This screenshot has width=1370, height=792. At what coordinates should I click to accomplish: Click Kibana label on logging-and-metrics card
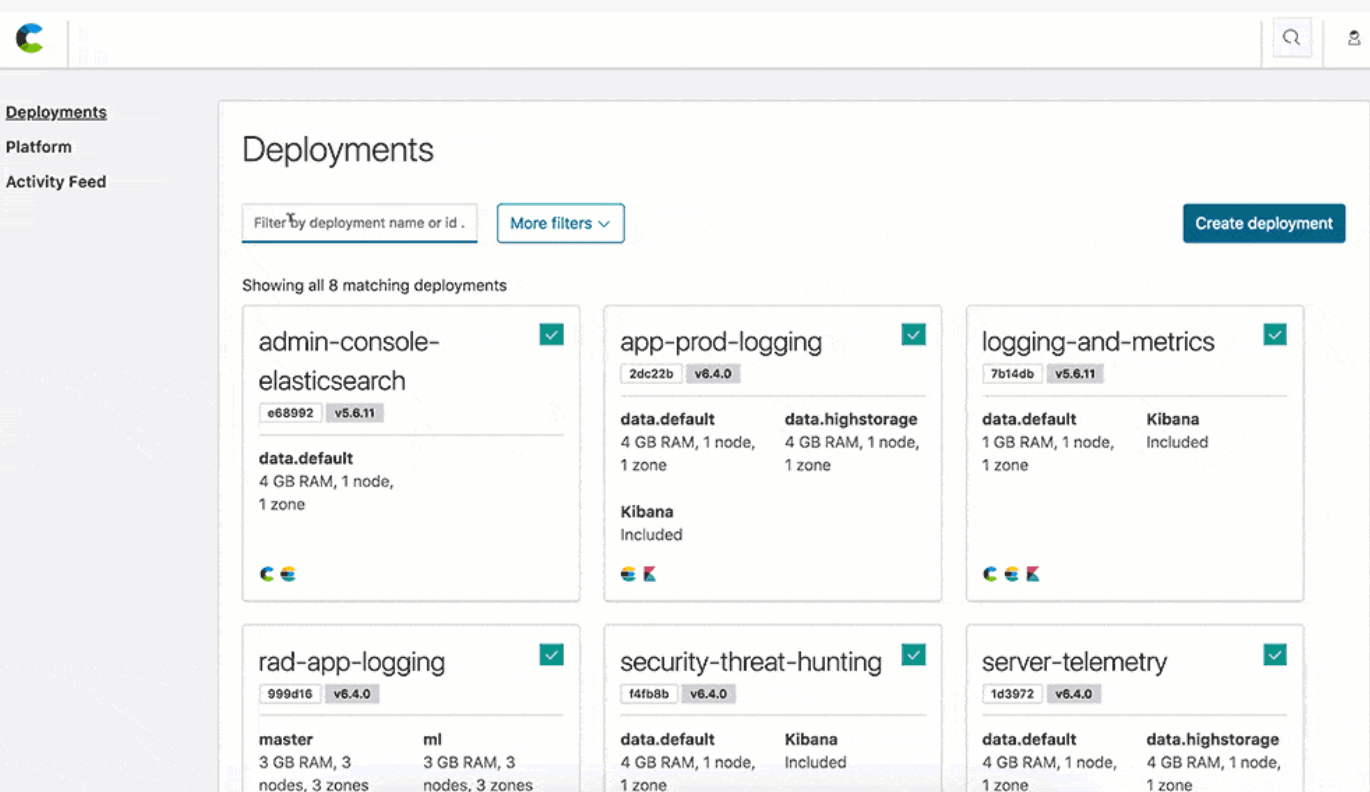(1173, 419)
